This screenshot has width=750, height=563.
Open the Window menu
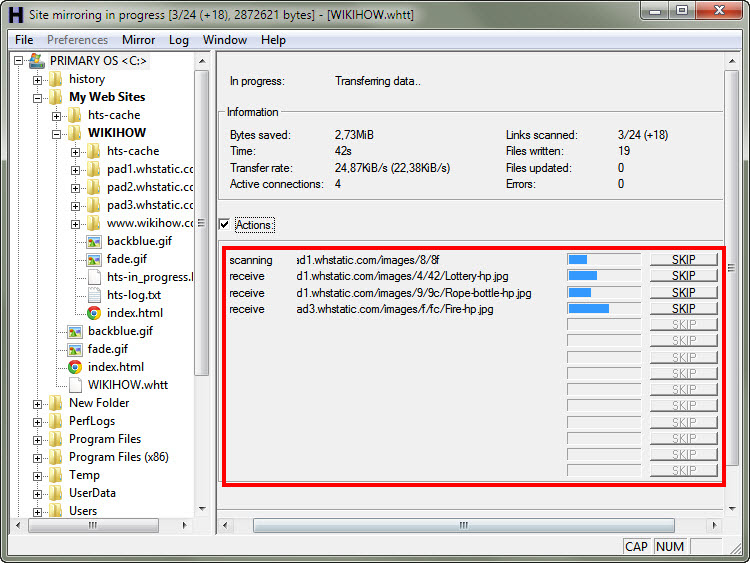point(225,40)
